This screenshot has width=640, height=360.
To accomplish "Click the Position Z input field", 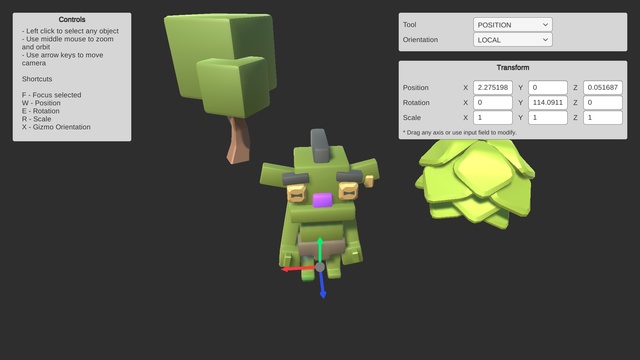I will tap(603, 87).
